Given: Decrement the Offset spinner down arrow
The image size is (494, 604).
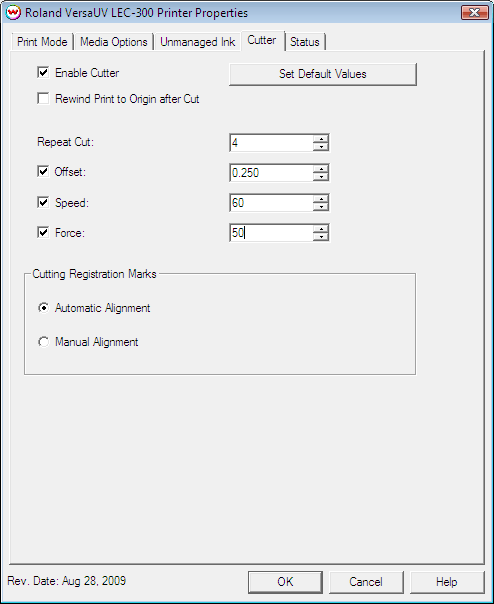Looking at the screenshot, I should (x=321, y=177).
